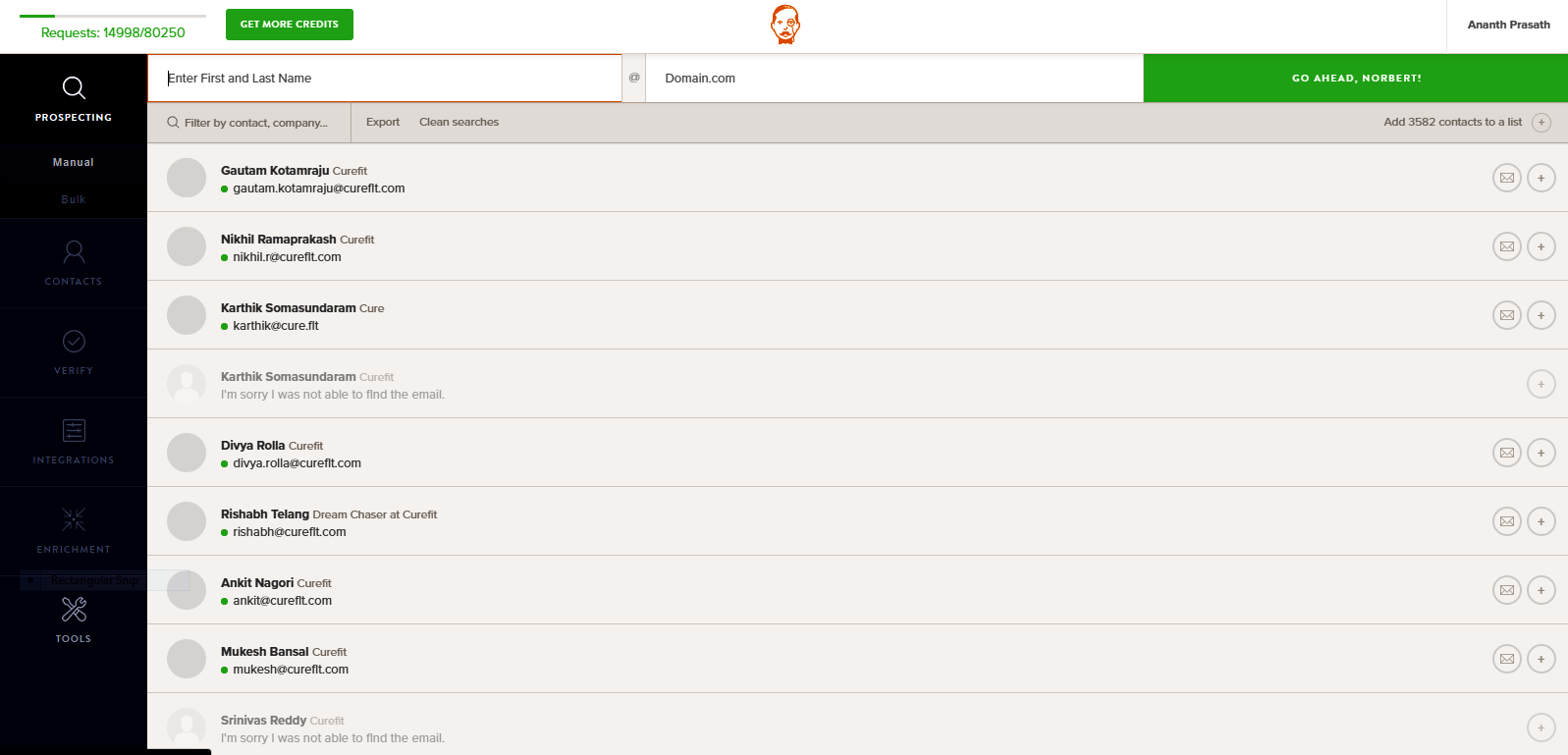Viewport: 1568px width, 755px height.
Task: Click Clean searches link
Action: point(459,122)
